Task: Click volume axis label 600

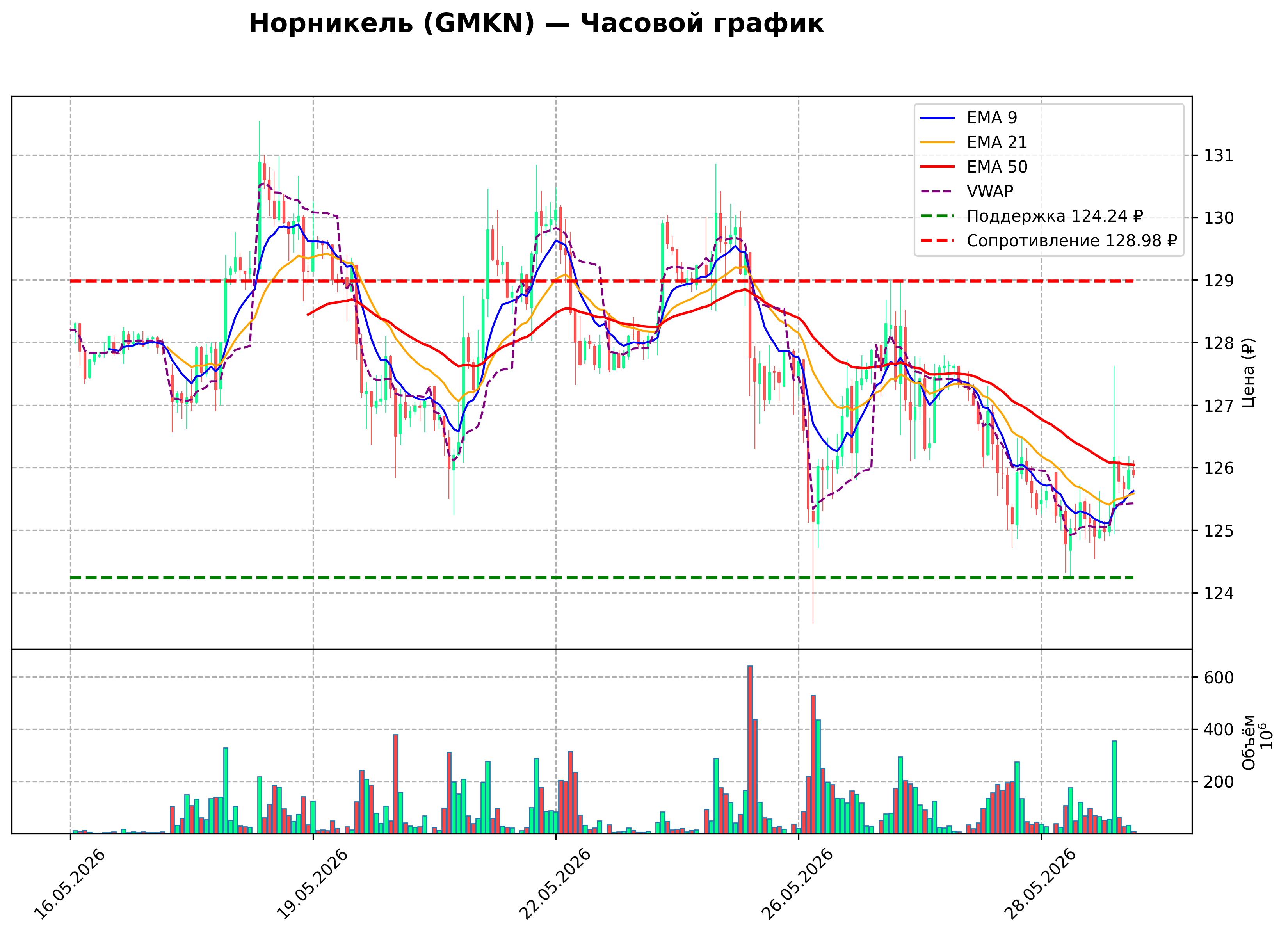Action: coord(1219,677)
